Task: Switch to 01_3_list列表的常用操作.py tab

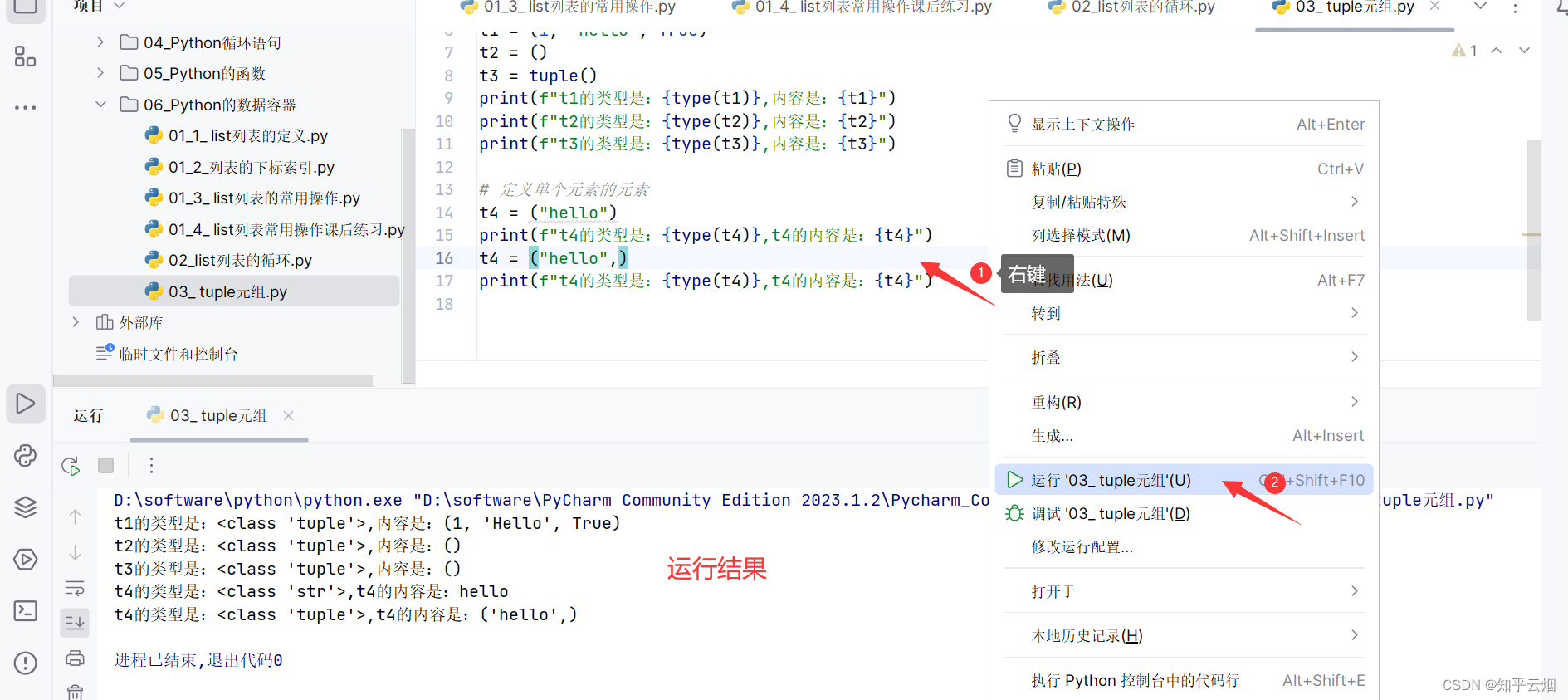Action: 569,7
